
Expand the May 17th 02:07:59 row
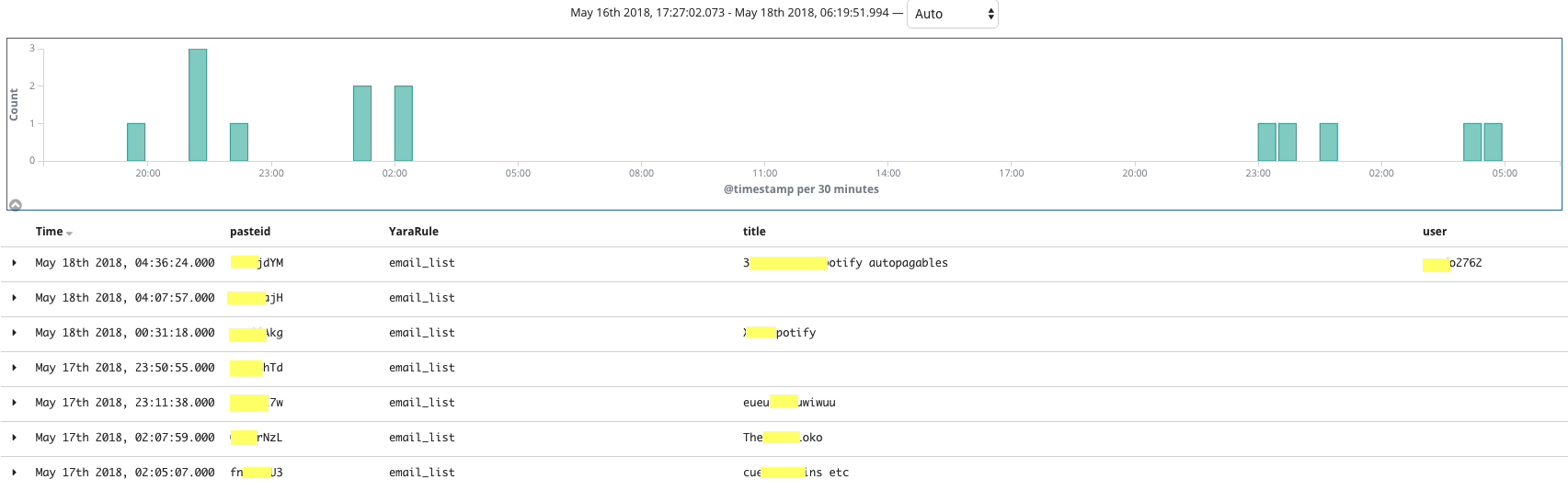coord(15,438)
